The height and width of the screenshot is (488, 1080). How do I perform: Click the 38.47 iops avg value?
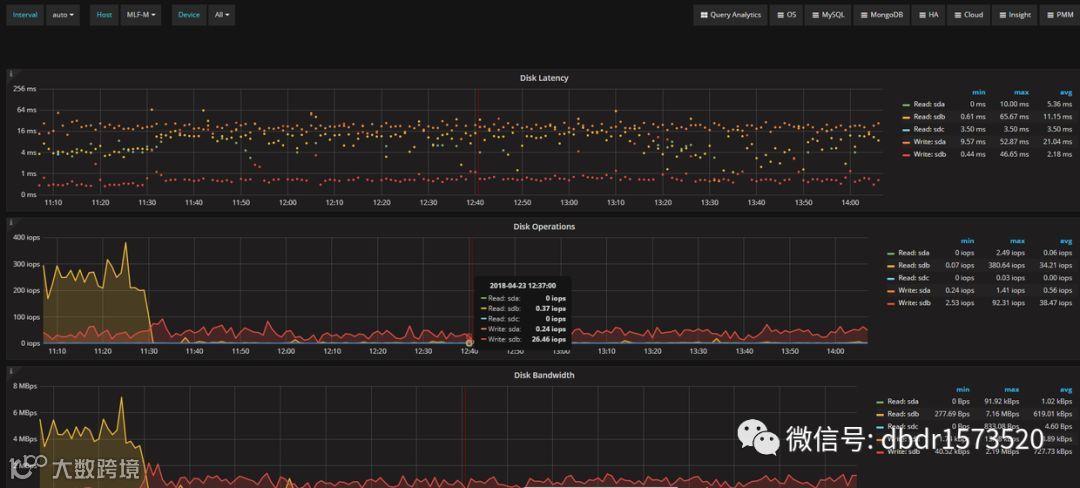click(1057, 302)
